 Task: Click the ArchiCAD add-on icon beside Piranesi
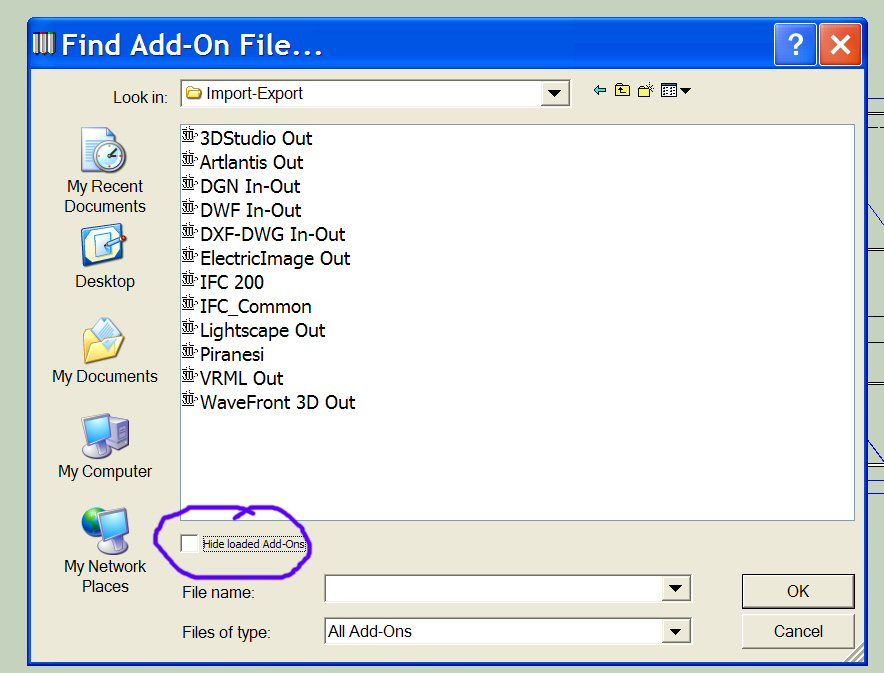190,353
